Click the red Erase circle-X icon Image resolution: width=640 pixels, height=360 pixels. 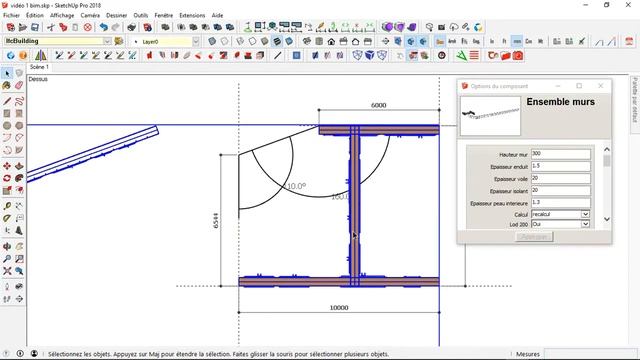click(x=87, y=27)
